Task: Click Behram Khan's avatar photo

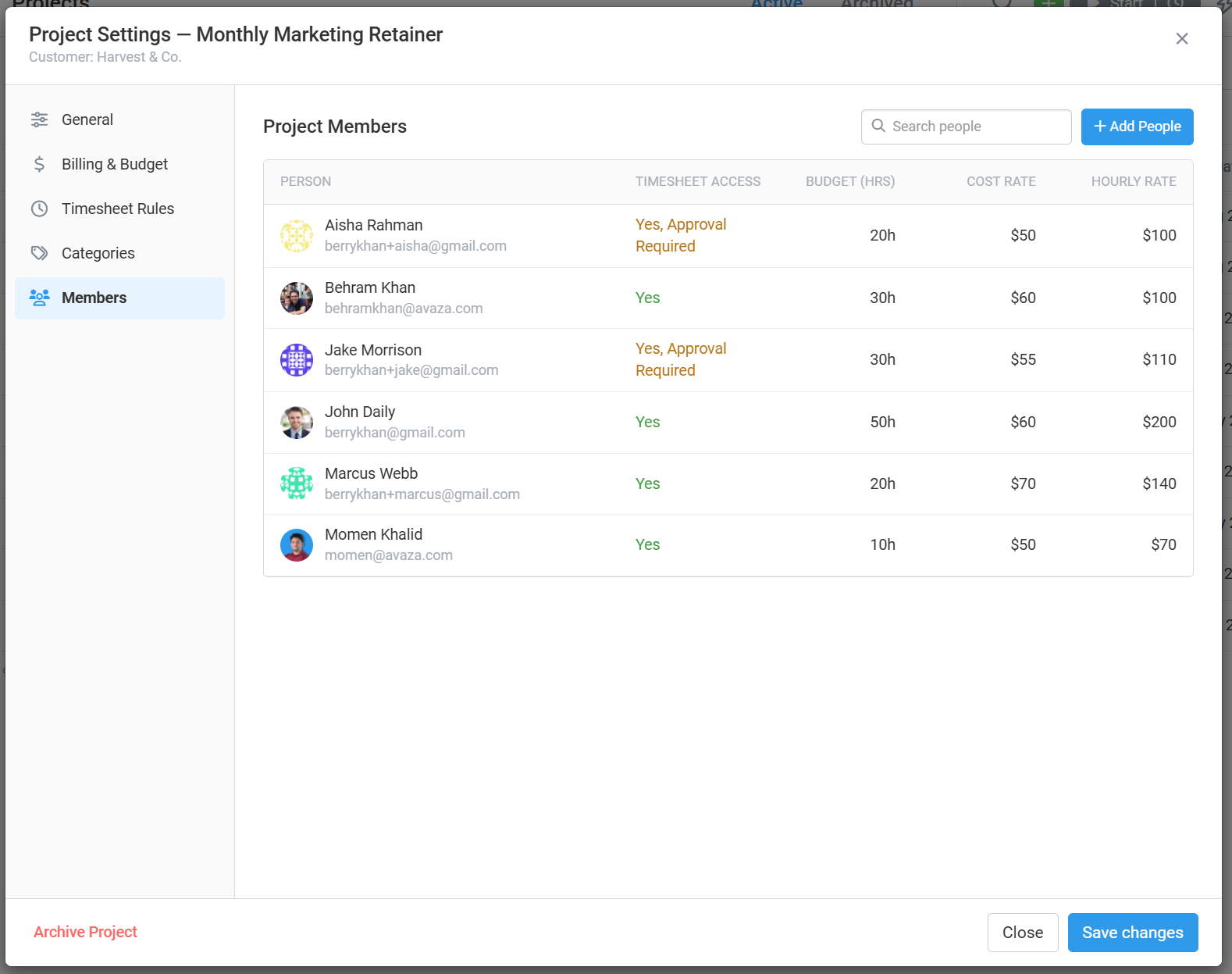Action: 297,298
